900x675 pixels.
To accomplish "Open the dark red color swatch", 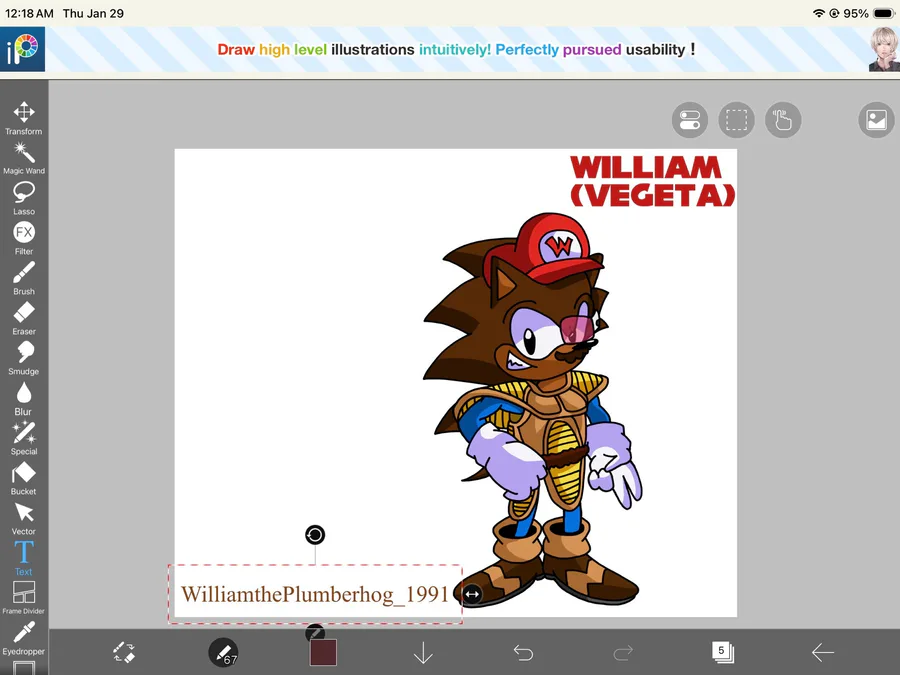I will [x=323, y=653].
